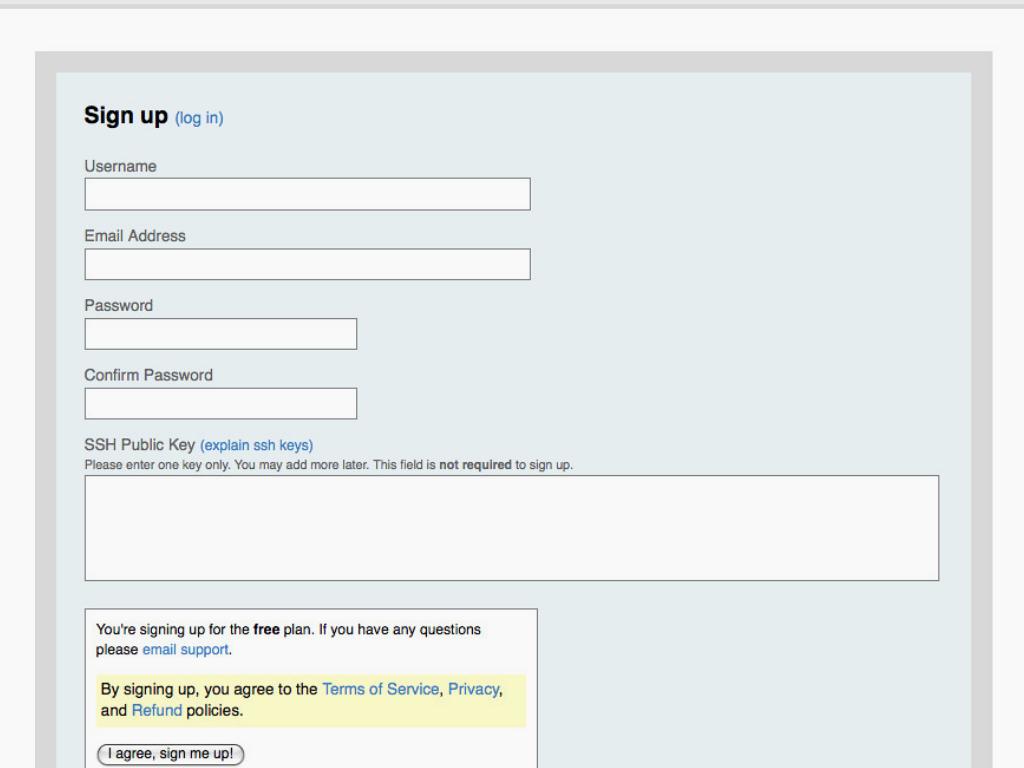
Task: Open the explain ssh keys link
Action: coord(257,446)
